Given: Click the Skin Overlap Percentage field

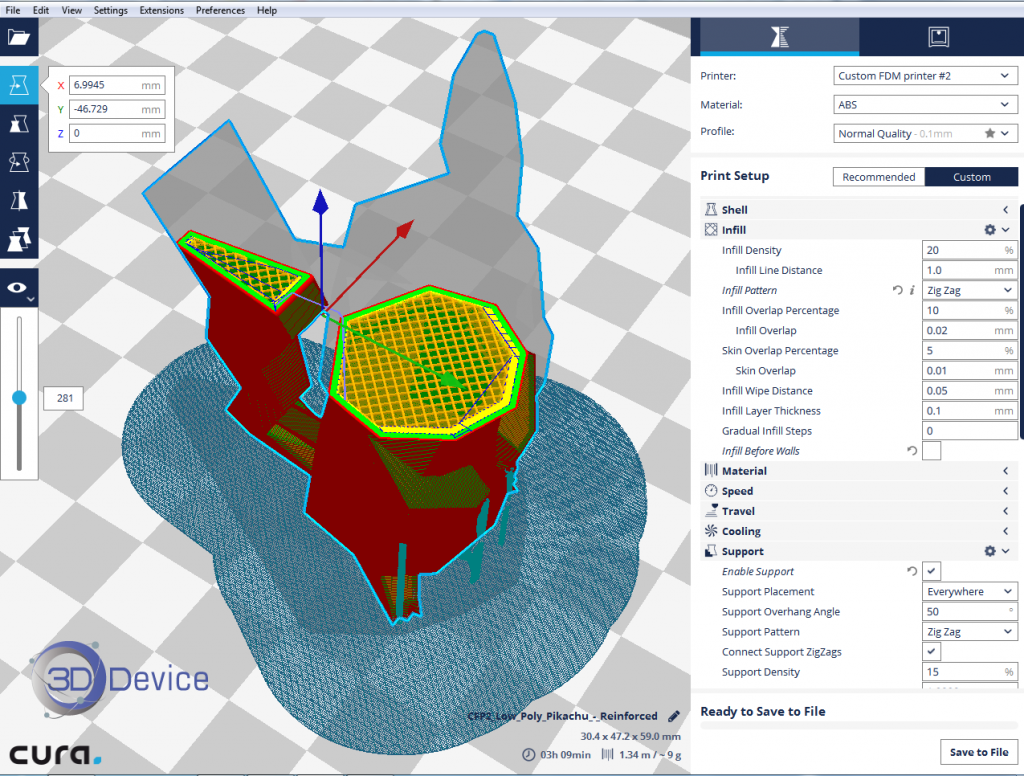Looking at the screenshot, I should pos(969,351).
